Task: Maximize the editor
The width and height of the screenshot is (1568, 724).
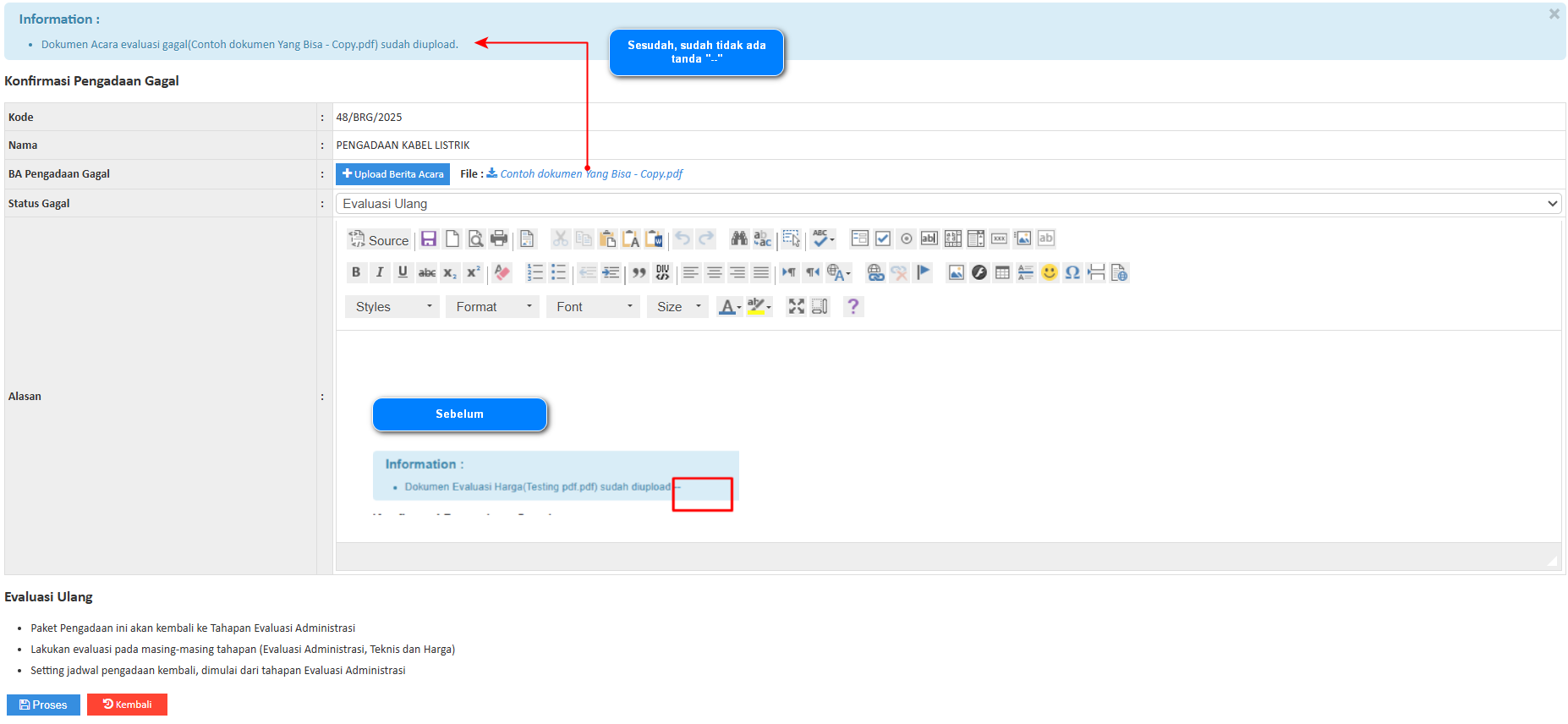Action: click(797, 306)
